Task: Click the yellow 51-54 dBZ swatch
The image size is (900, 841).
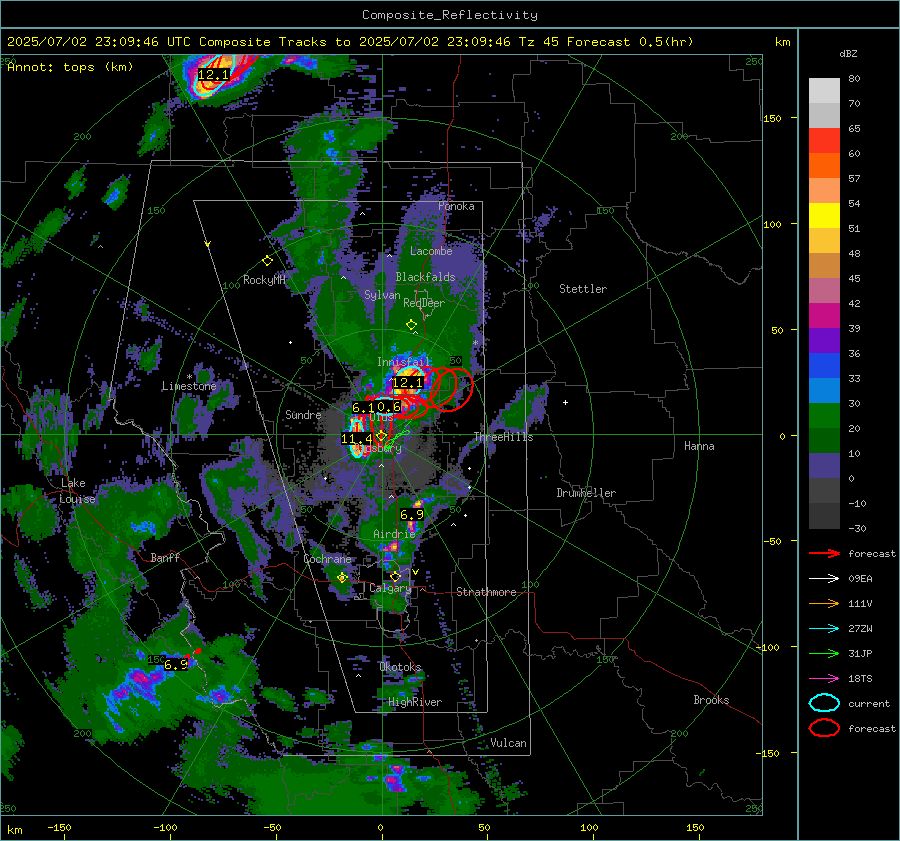Action: coord(824,216)
